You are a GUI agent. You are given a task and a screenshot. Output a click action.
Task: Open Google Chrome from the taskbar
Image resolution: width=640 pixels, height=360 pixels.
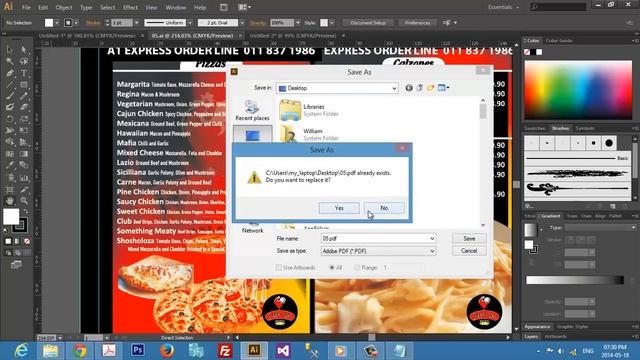click(x=80, y=350)
